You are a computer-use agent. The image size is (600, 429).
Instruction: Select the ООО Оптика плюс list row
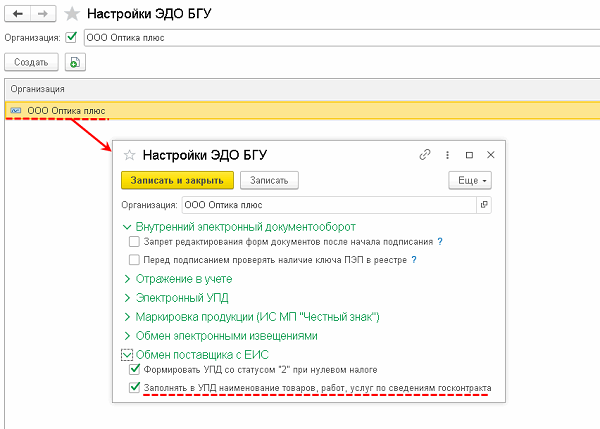(x=66, y=110)
